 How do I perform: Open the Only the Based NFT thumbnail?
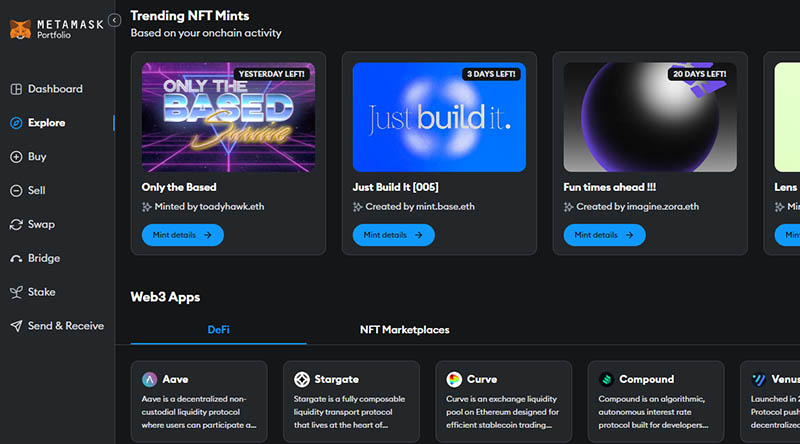click(x=228, y=118)
